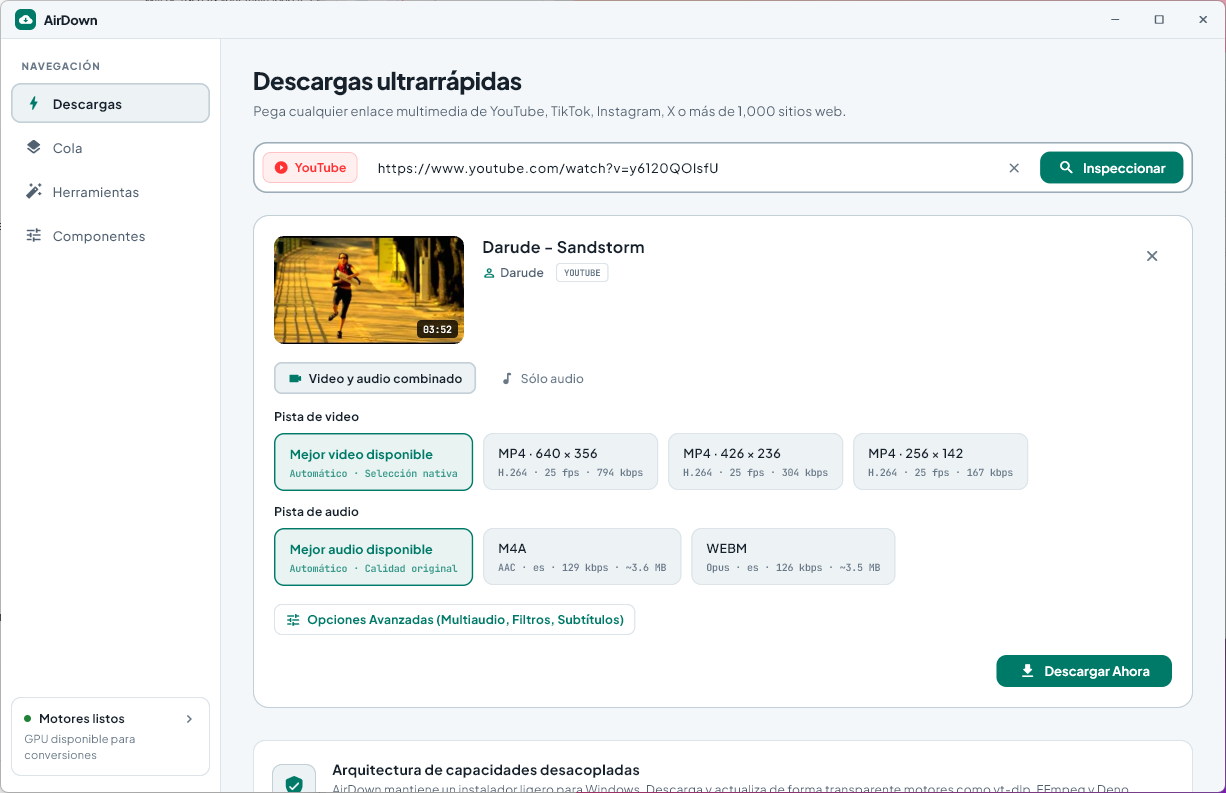The height and width of the screenshot is (793, 1226).
Task: Click the YOUTUBE tag under the title
Action: coord(582,273)
